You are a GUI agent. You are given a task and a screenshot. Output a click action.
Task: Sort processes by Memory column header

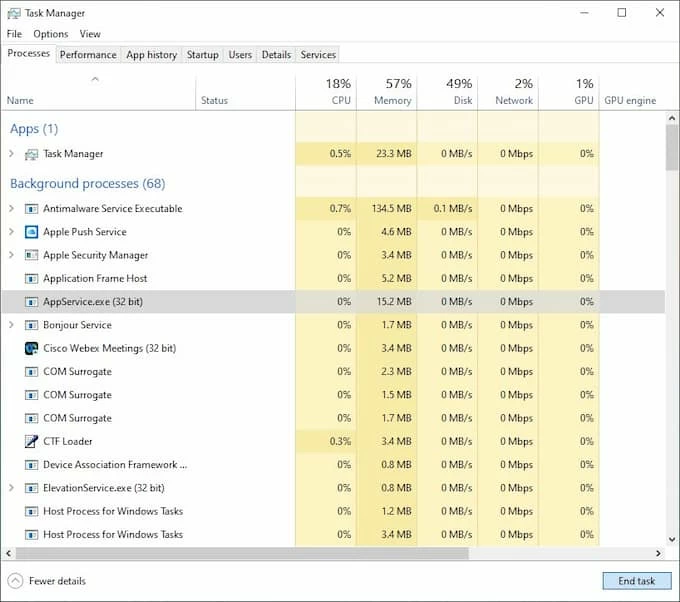click(385, 91)
